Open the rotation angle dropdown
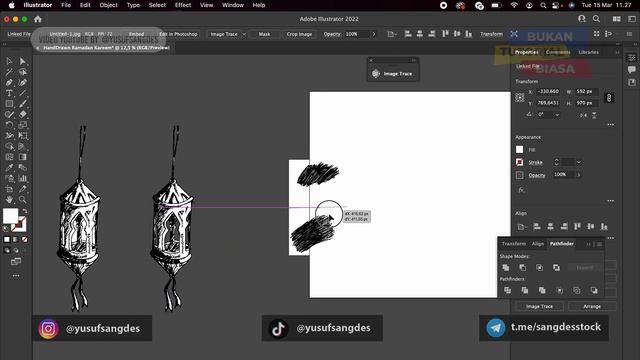Screen dimensions: 640x360 click(557, 115)
